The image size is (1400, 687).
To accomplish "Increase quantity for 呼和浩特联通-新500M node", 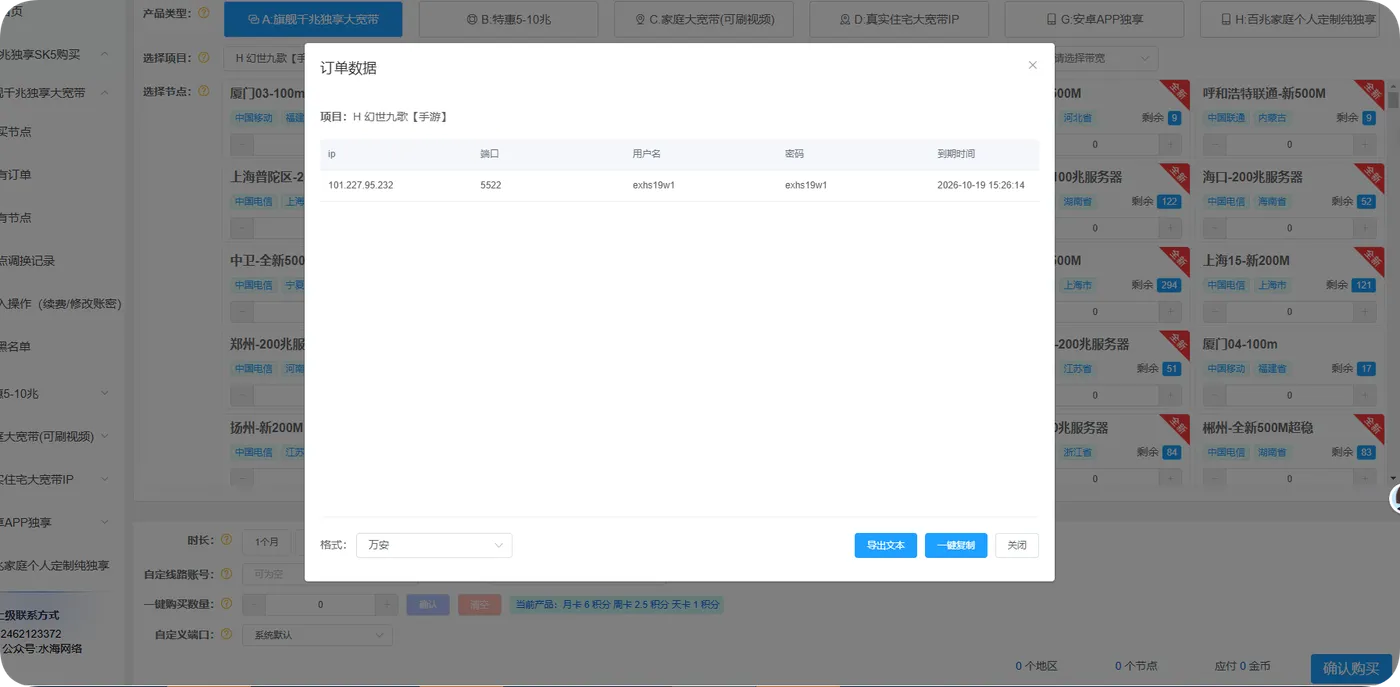I will [x=1365, y=144].
